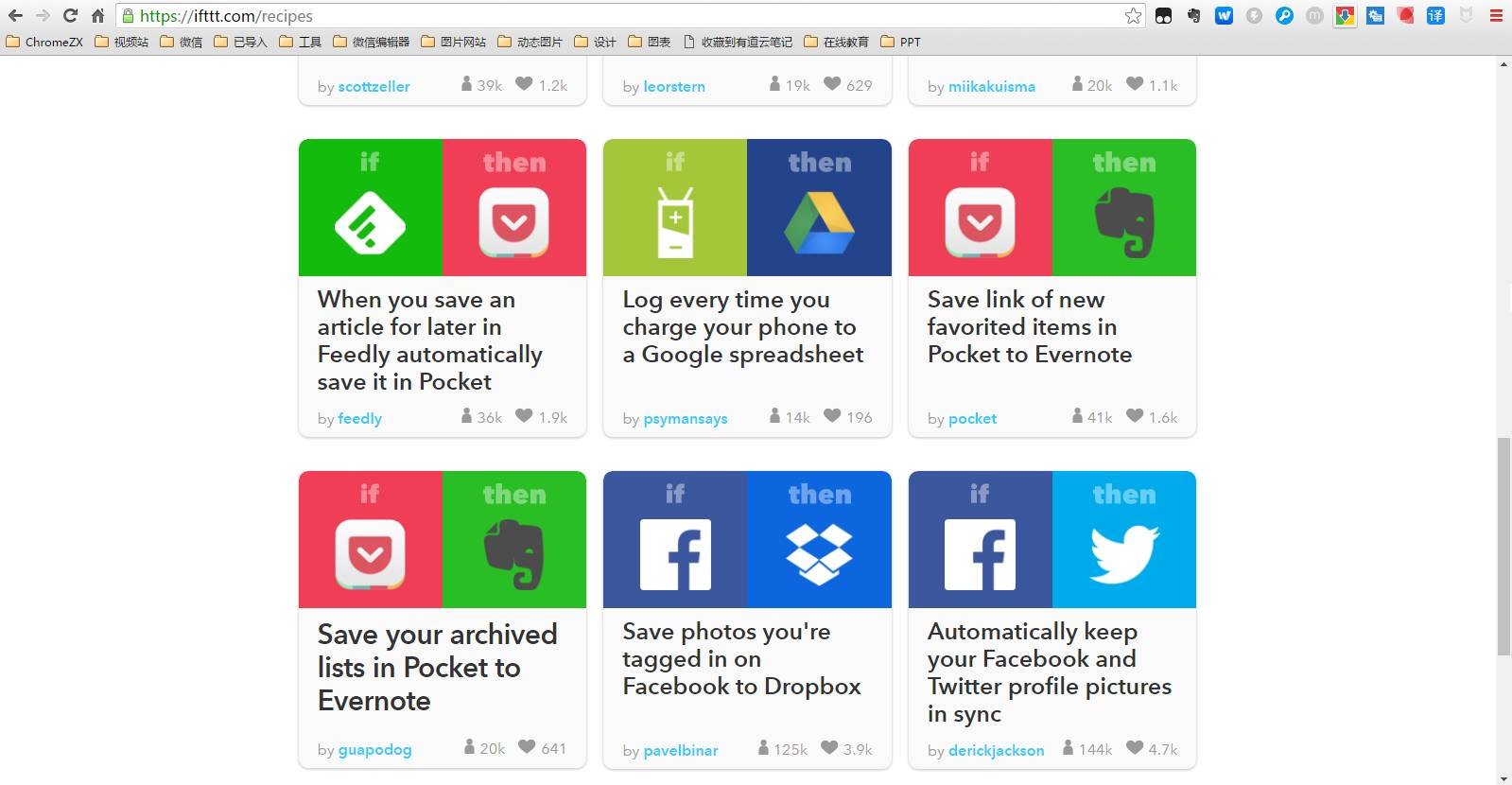Click the battery charging icon tile
The image size is (1512, 785).
pos(675,222)
